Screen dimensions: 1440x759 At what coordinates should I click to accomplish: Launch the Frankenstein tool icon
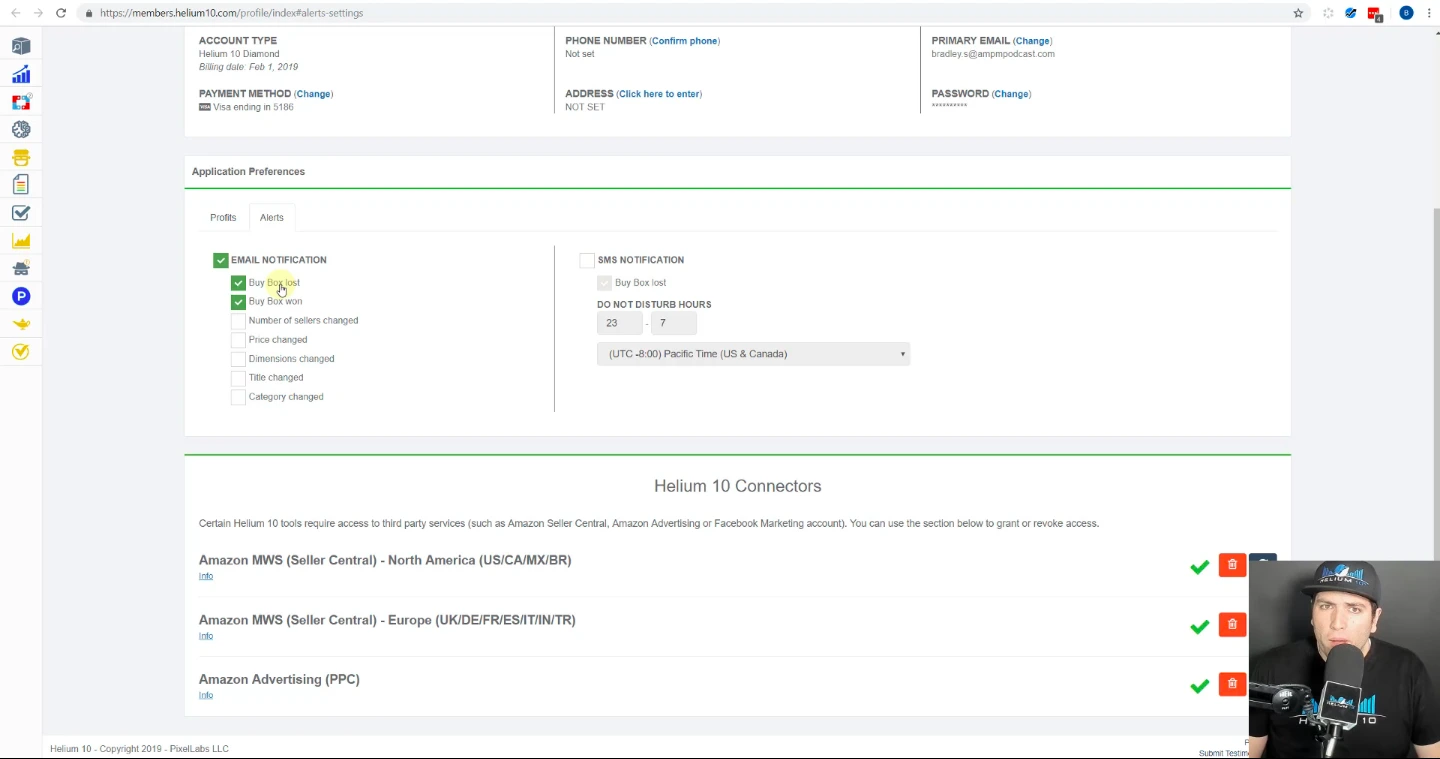[x=21, y=157]
